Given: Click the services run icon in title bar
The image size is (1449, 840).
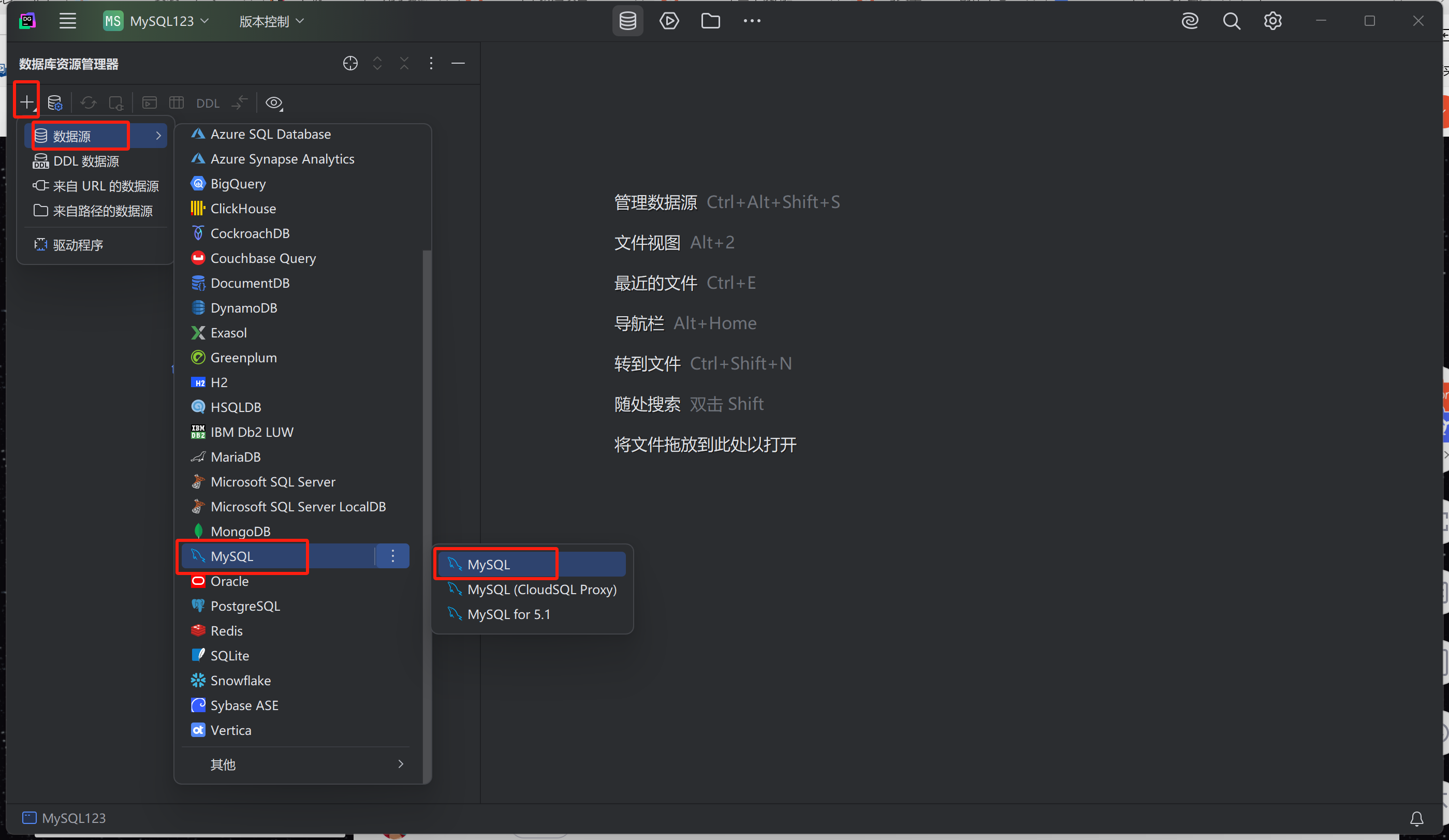Looking at the screenshot, I should click(x=669, y=21).
